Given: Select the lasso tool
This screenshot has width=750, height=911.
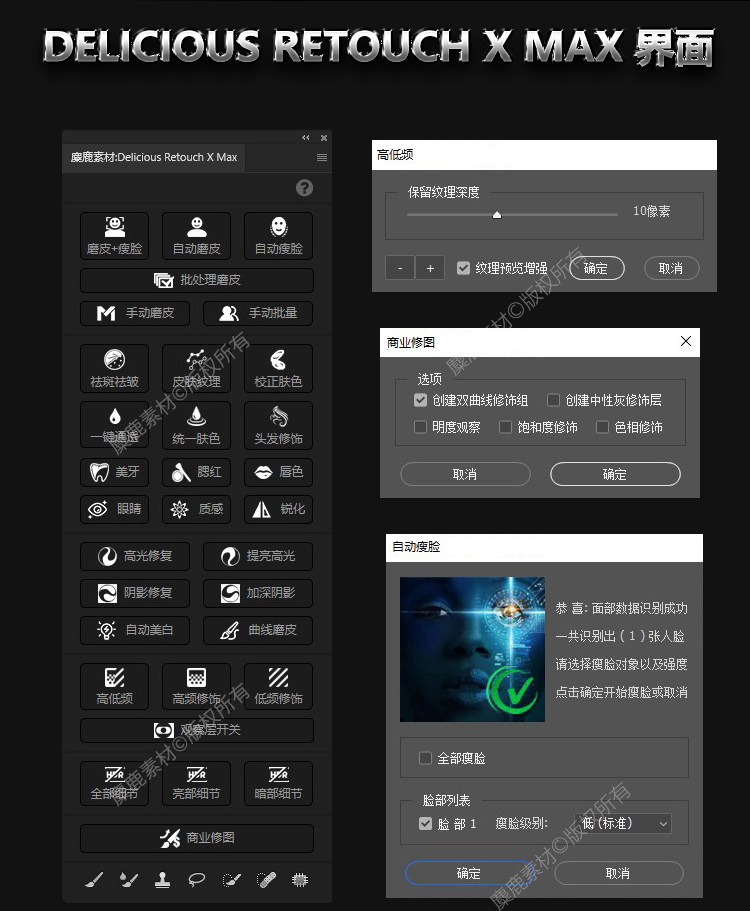Looking at the screenshot, I should click(197, 880).
